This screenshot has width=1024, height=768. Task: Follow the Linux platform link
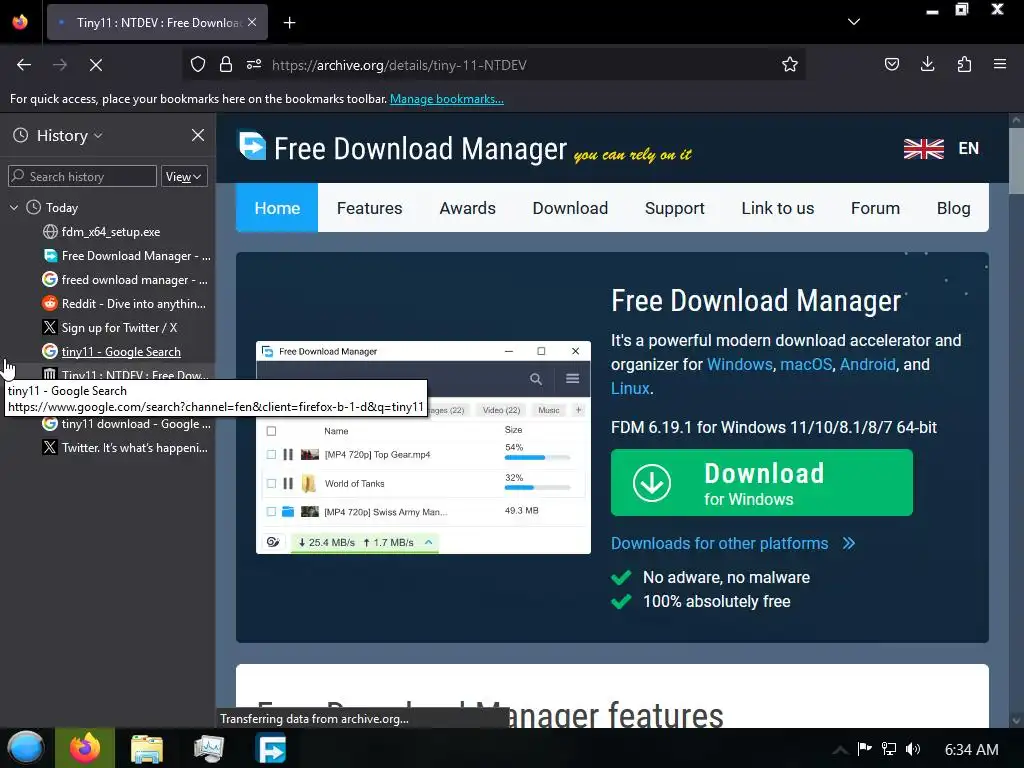tap(630, 388)
